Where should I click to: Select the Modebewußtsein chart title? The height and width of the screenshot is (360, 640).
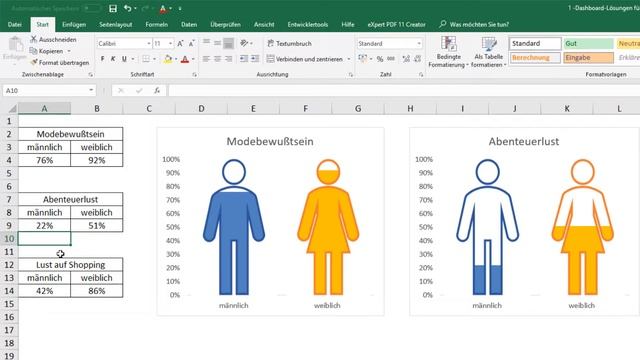point(270,142)
